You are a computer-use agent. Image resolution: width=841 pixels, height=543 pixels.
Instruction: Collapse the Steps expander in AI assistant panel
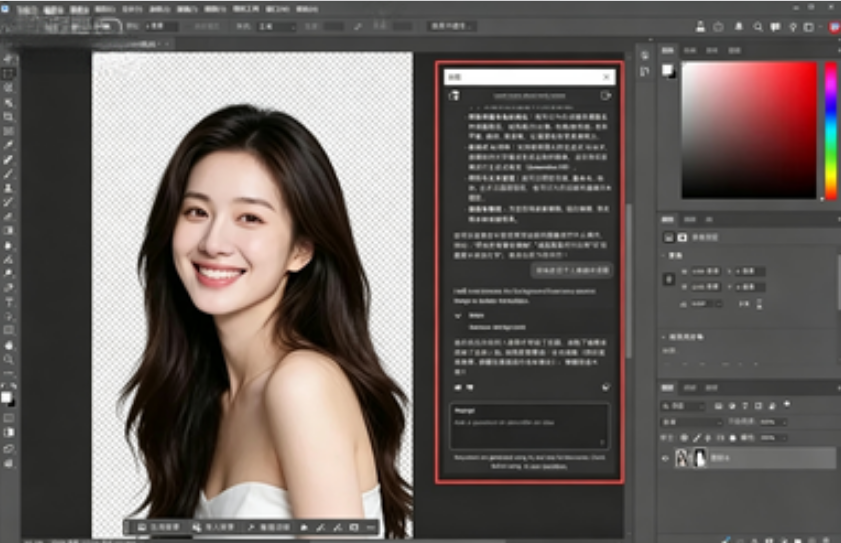tap(458, 316)
